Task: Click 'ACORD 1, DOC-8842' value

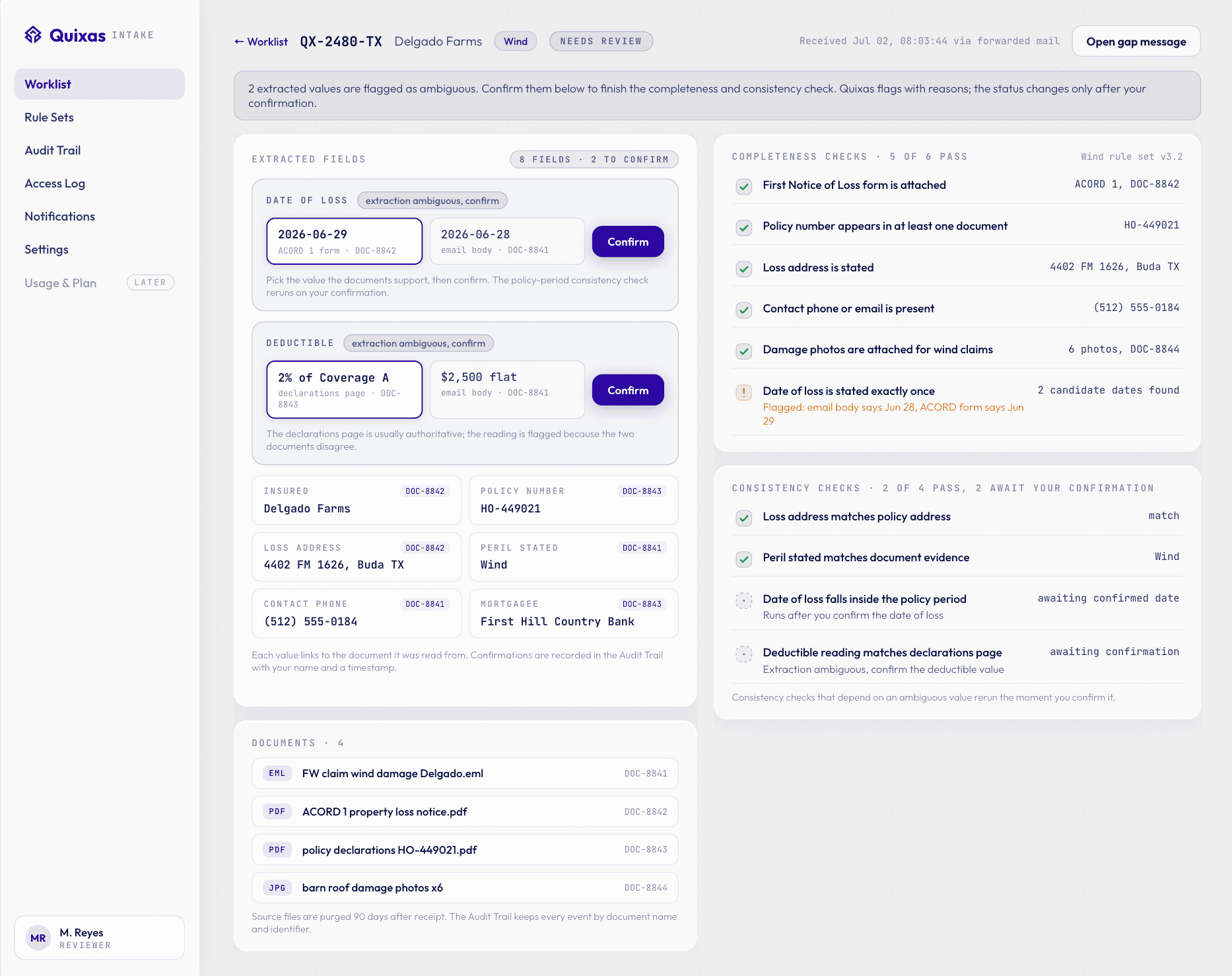Action: coord(1127,184)
